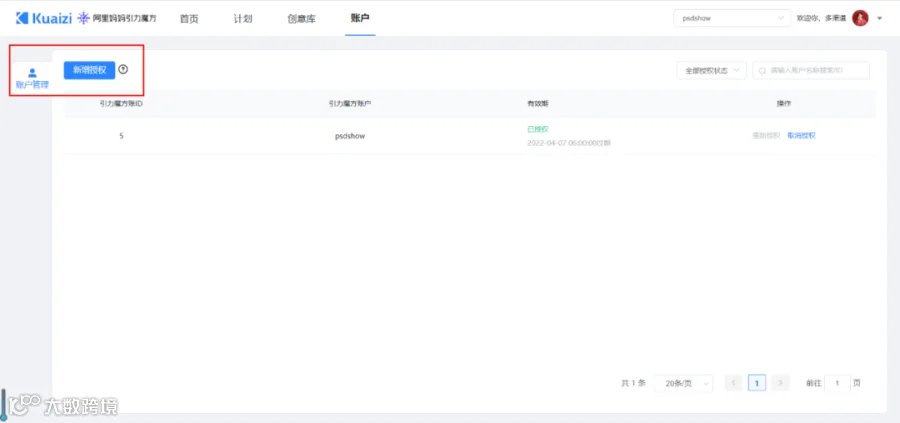Screen dimensions: 900x423
Task: Click the 引力魔方账户 column header
Action: [350, 103]
